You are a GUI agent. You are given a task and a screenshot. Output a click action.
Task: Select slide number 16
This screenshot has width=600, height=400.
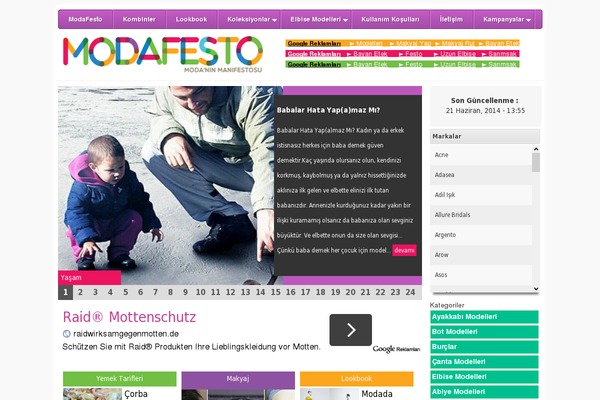coord(290,292)
